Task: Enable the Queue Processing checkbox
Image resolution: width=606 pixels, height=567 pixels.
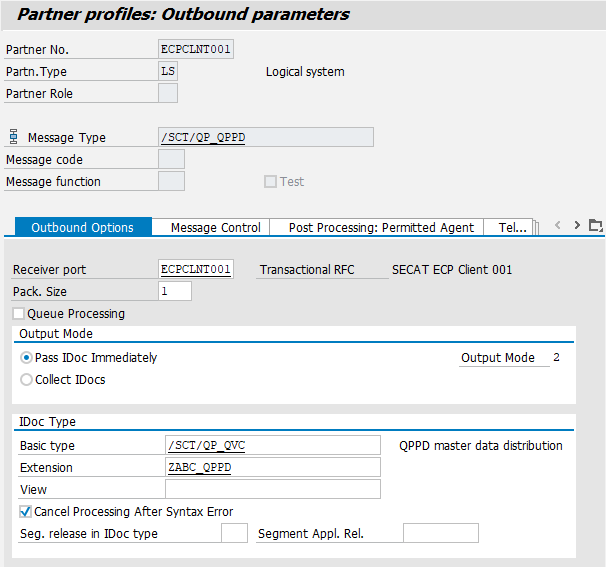Action: click(19, 314)
